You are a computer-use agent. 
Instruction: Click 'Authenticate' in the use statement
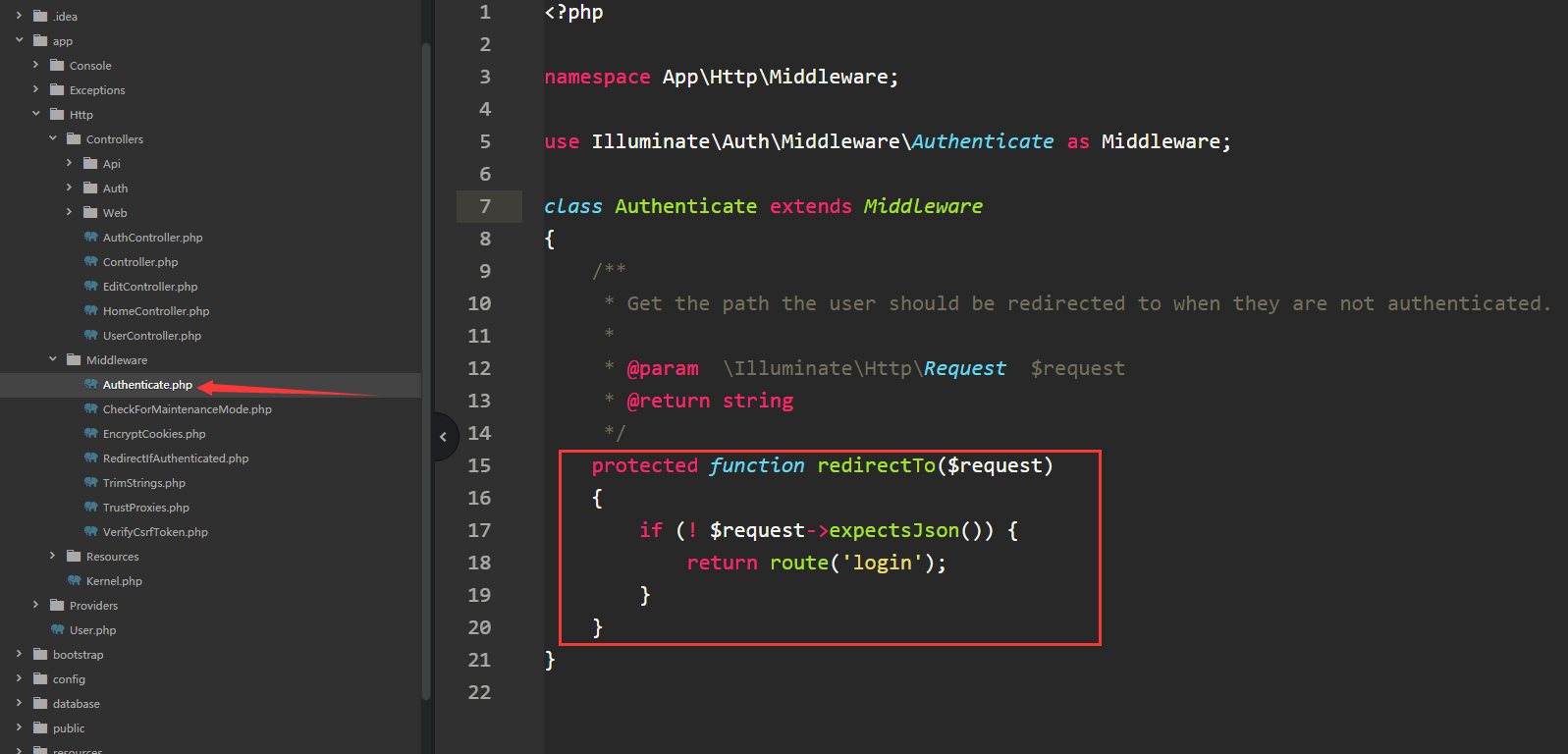click(983, 141)
